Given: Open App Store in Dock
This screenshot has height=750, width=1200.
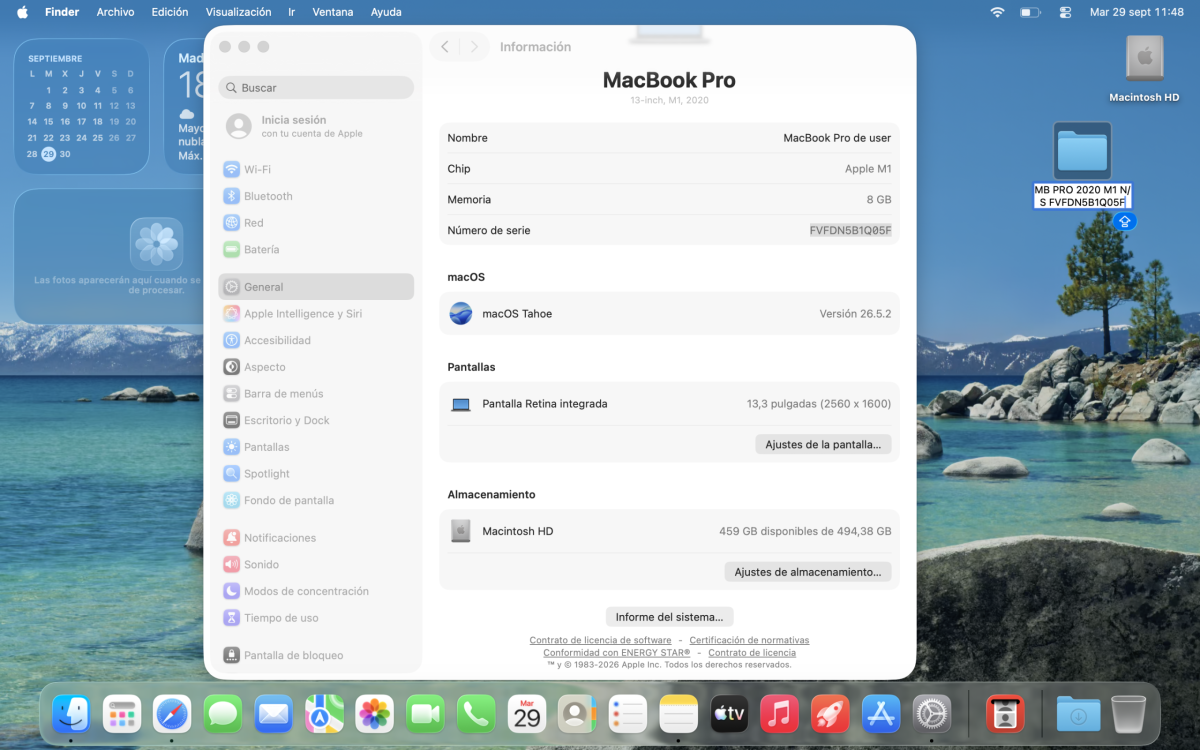Looking at the screenshot, I should click(x=881, y=714).
